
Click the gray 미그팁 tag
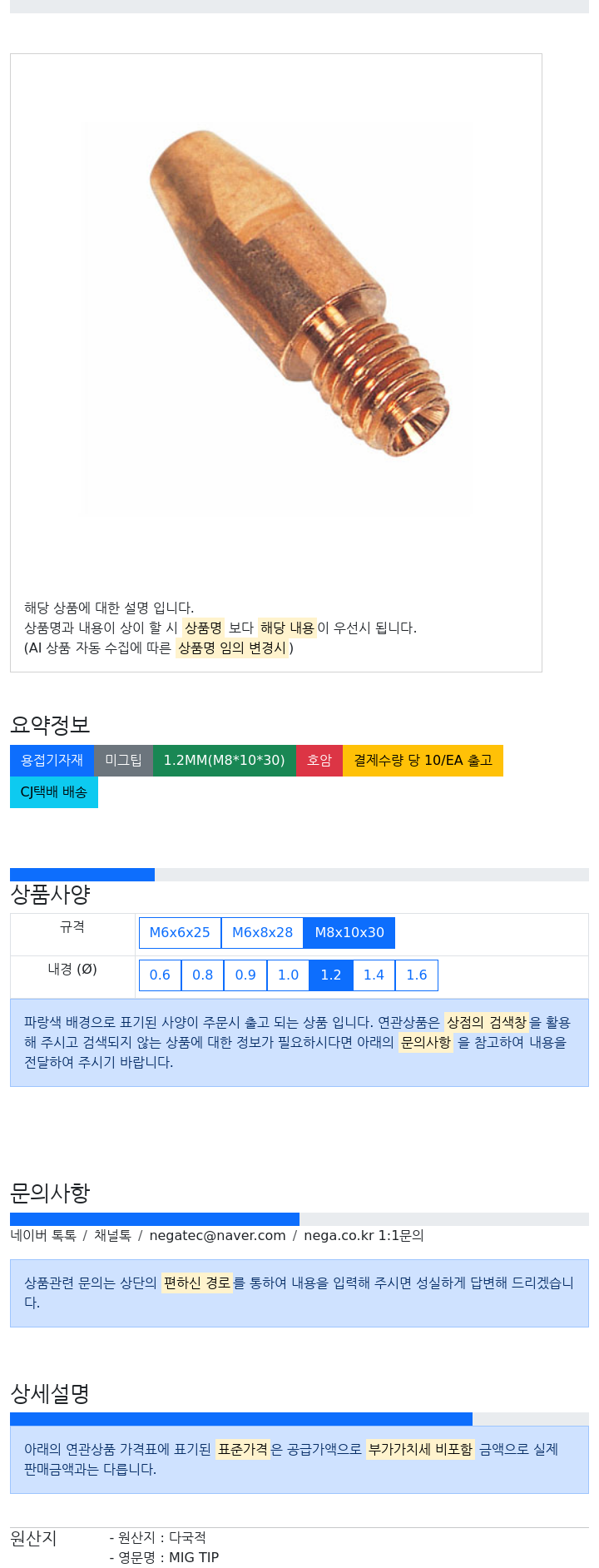click(123, 761)
